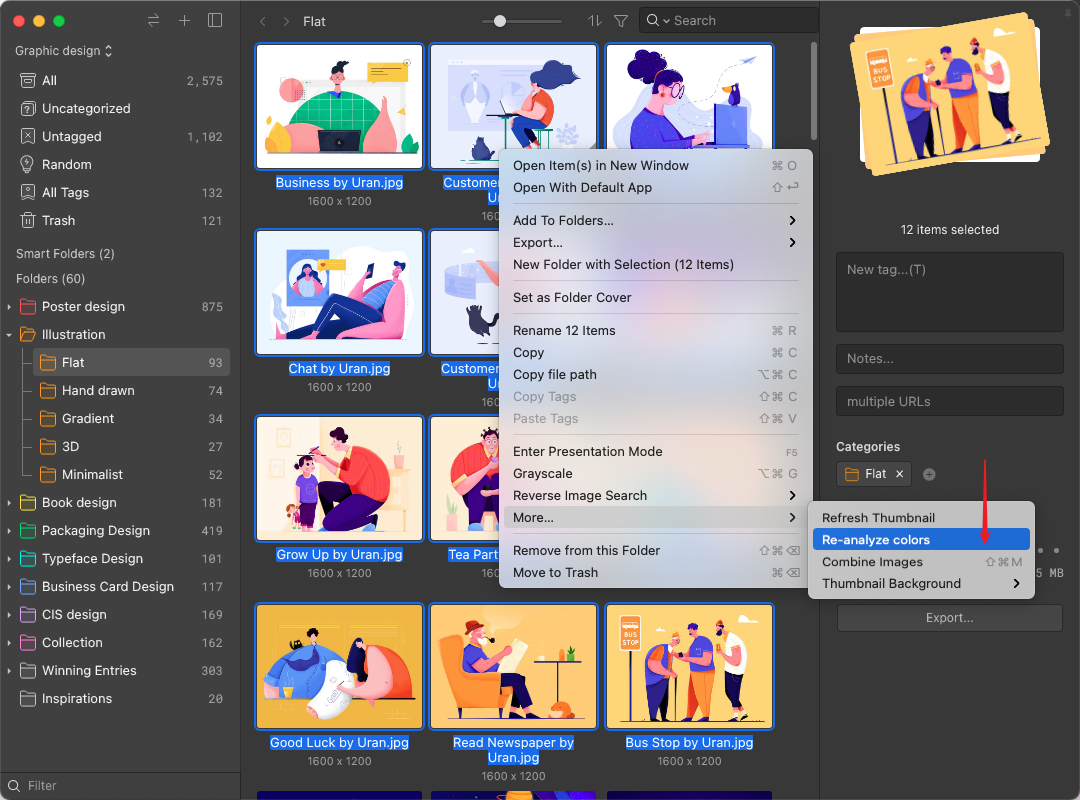Expand the CIS design folder
Viewport: 1080px width, 800px height.
click(9, 615)
